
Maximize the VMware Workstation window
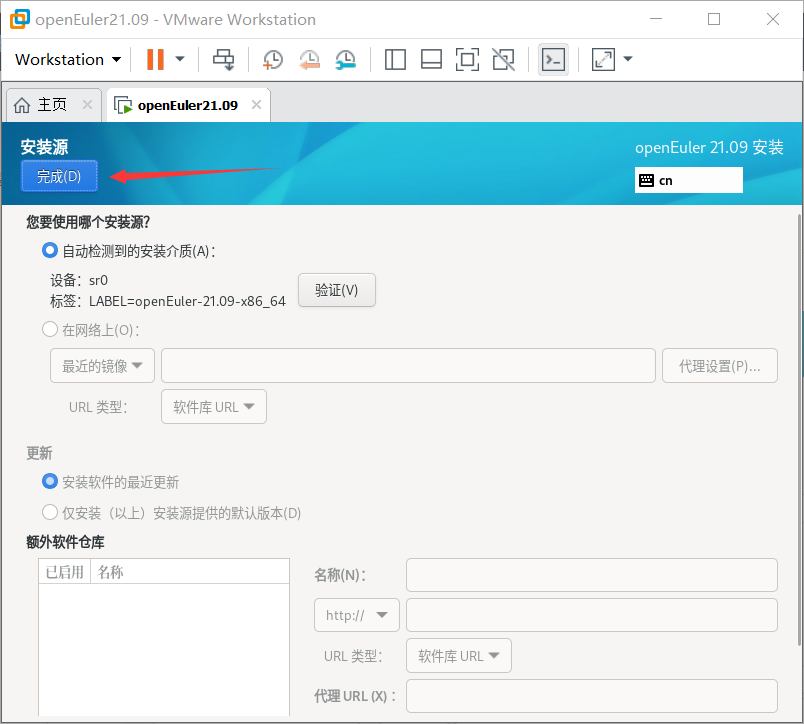click(714, 19)
